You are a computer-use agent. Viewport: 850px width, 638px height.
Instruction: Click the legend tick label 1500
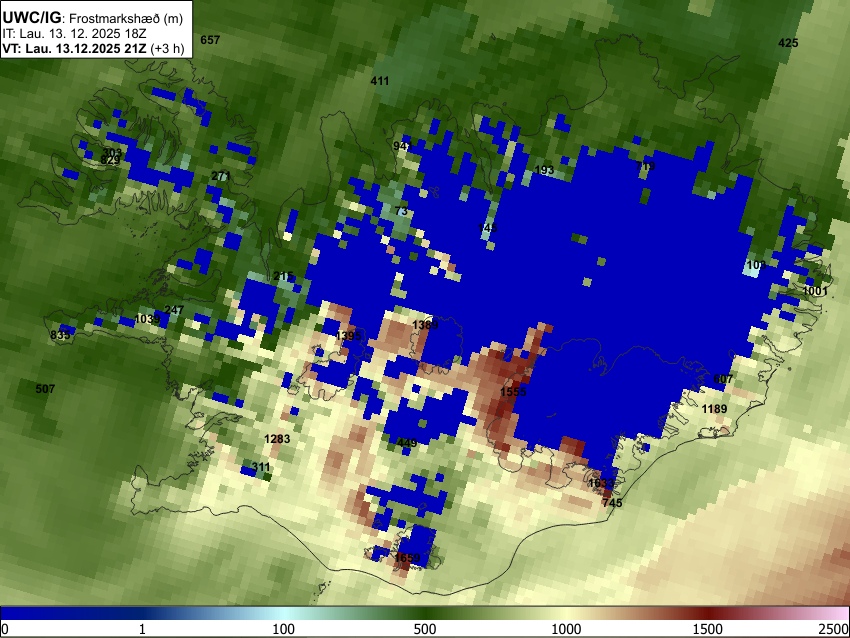[708, 629]
